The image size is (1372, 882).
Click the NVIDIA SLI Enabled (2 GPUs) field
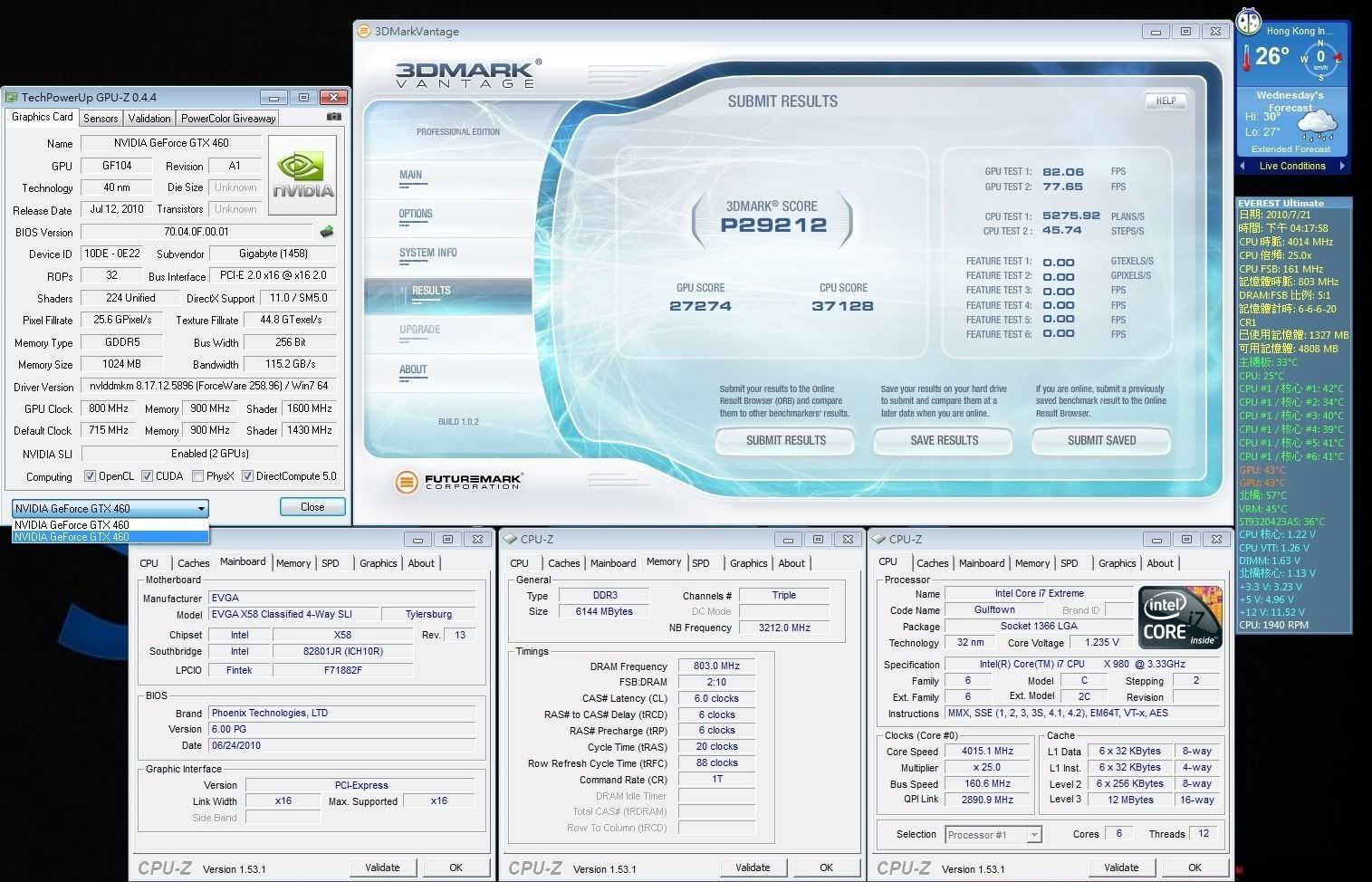[x=209, y=454]
